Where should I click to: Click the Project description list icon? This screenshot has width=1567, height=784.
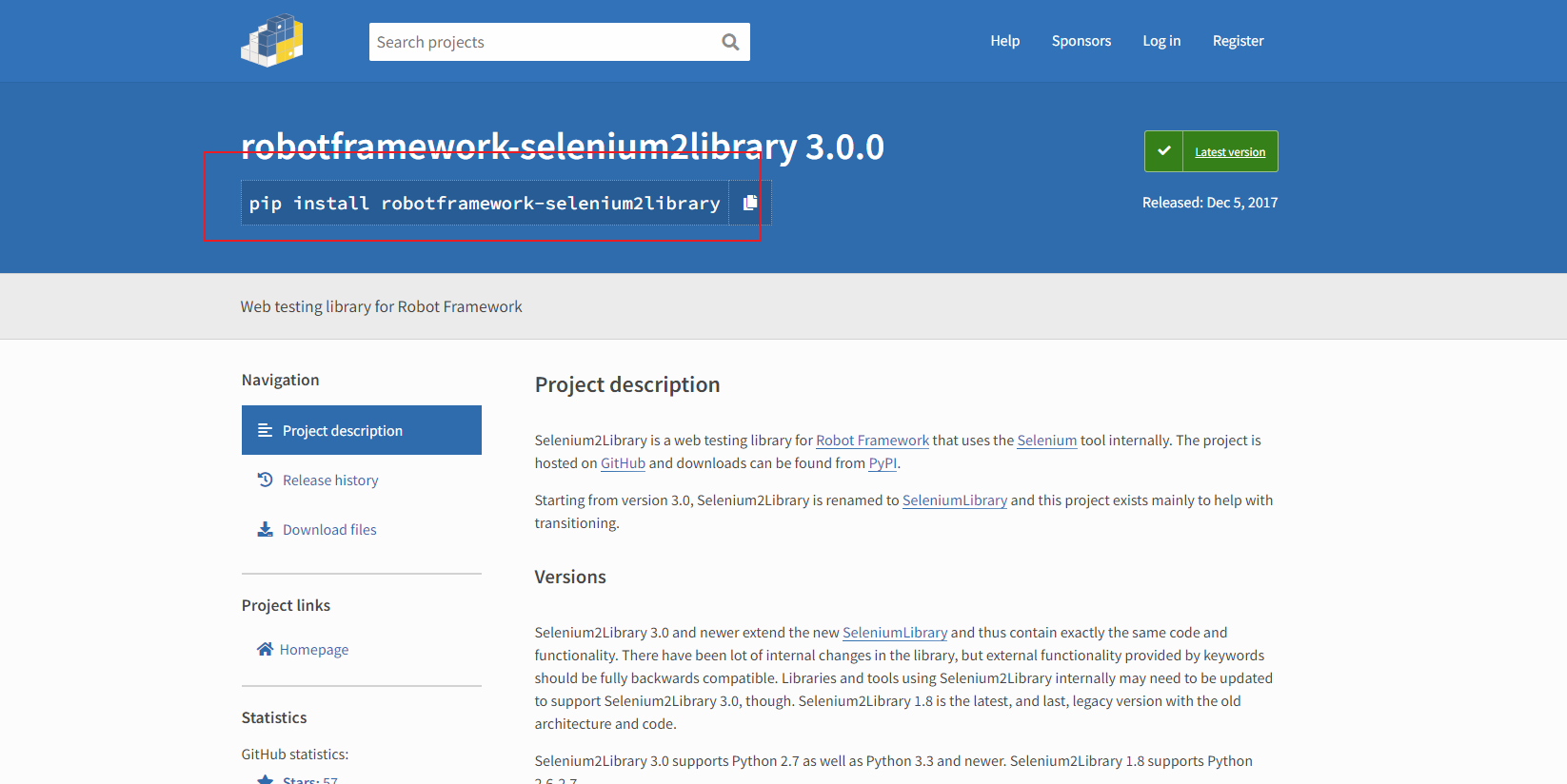tap(265, 430)
